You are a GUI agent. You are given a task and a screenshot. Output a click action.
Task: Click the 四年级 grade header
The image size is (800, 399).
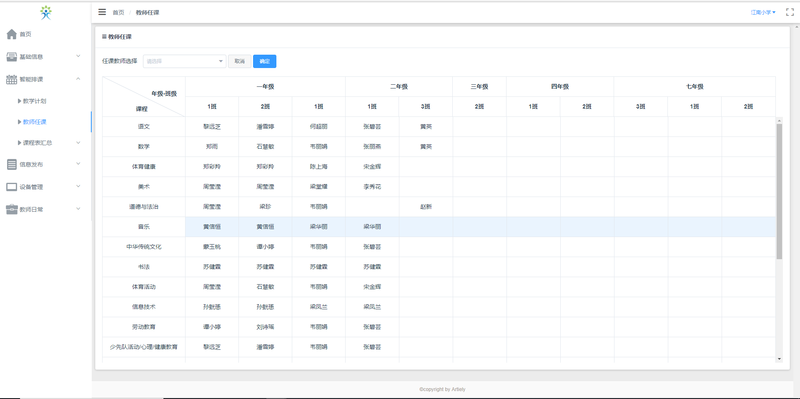click(560, 87)
